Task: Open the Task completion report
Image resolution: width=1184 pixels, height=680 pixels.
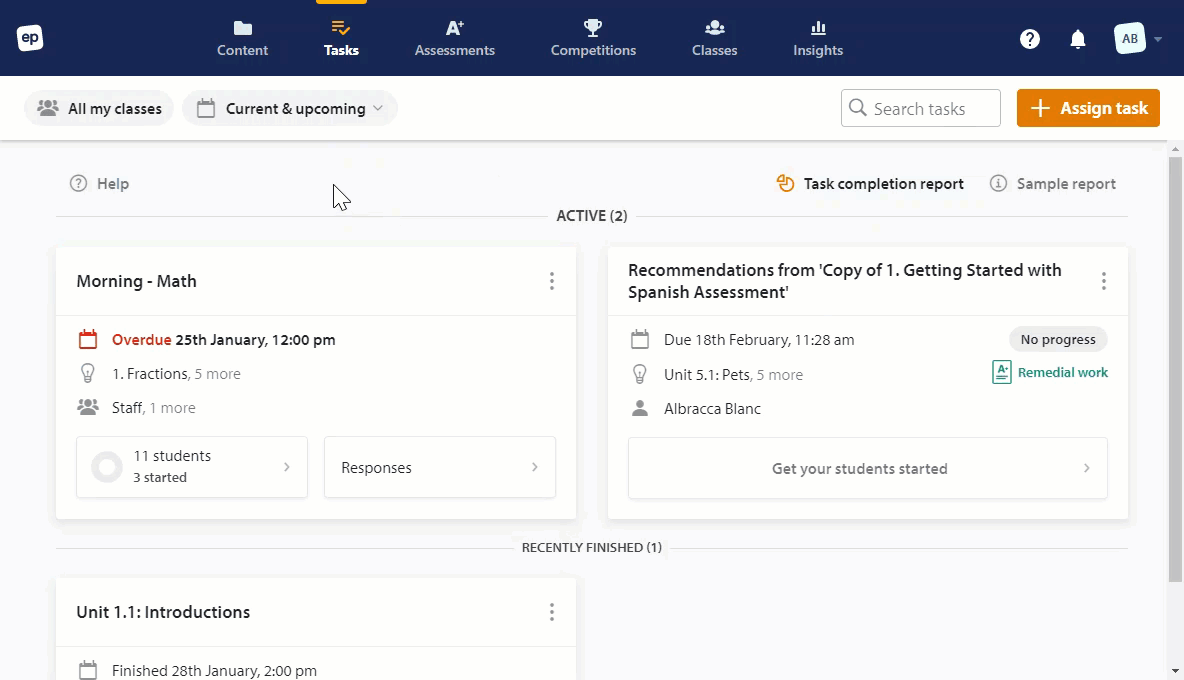Action: tap(870, 183)
